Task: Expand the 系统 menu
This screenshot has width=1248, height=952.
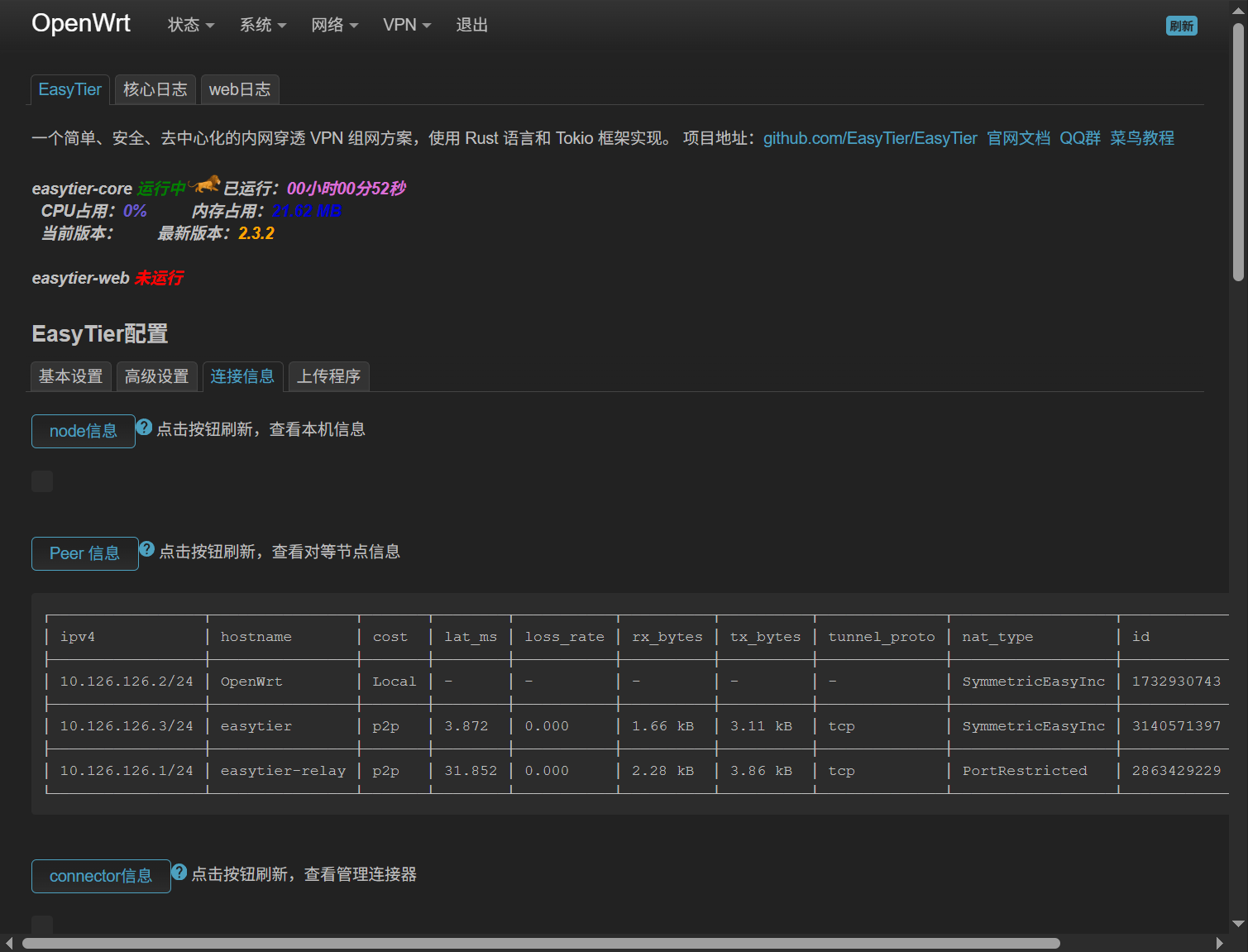Action: click(262, 25)
